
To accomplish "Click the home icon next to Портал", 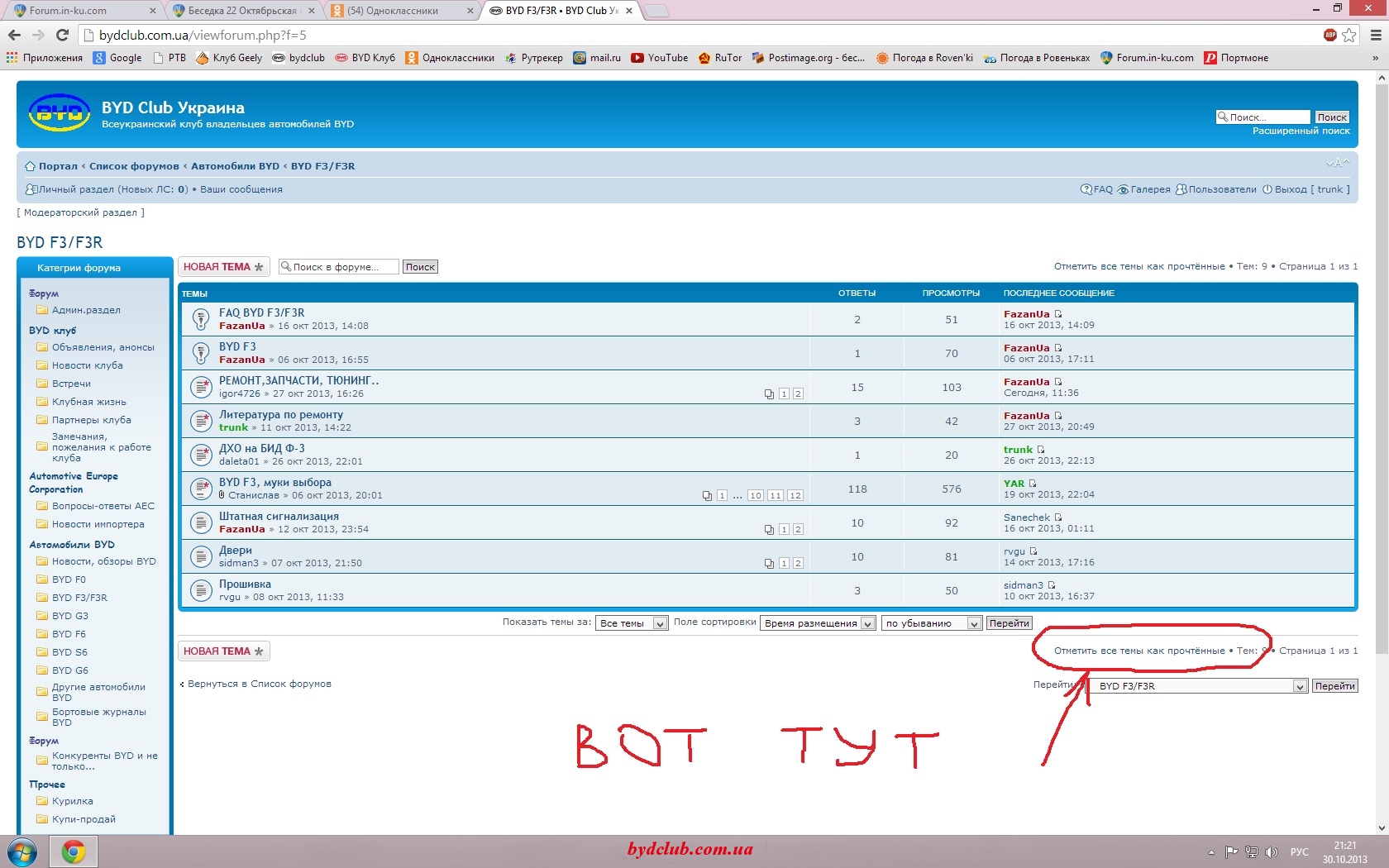I will (x=30, y=166).
